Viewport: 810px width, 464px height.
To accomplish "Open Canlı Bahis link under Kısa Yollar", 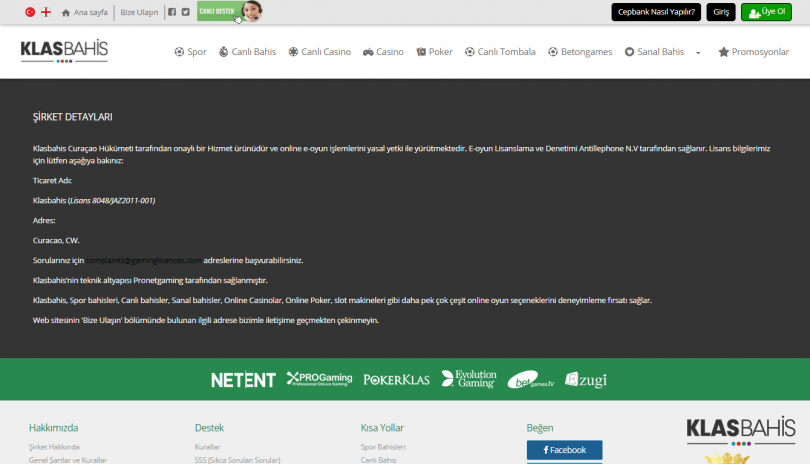I will 378,460.
